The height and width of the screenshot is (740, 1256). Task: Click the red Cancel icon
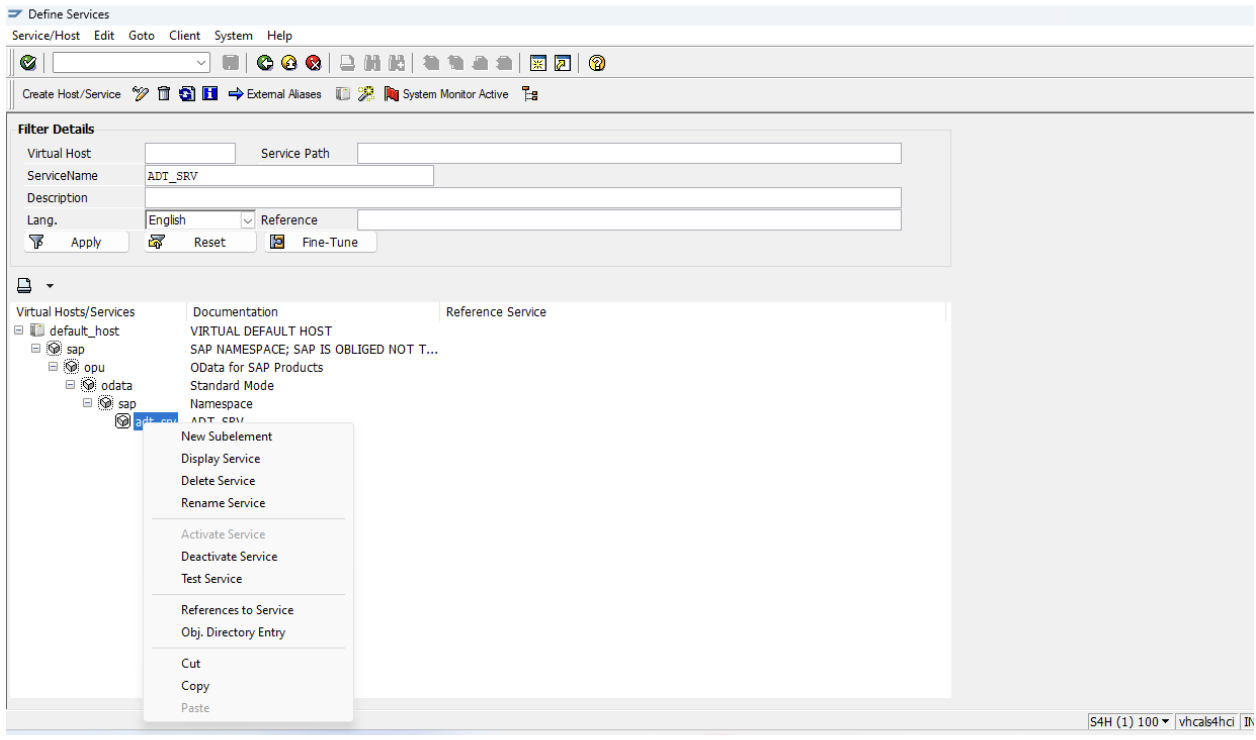coord(313,63)
